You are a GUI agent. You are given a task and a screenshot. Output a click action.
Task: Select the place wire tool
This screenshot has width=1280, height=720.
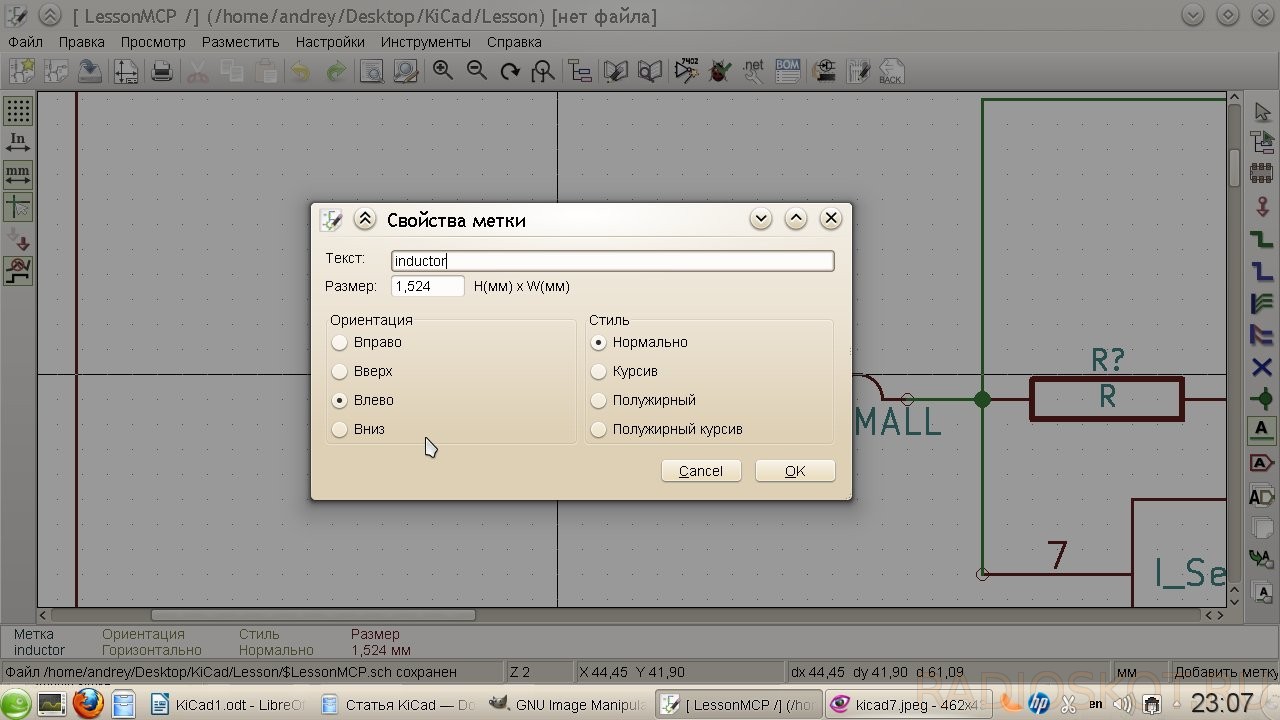(1261, 239)
